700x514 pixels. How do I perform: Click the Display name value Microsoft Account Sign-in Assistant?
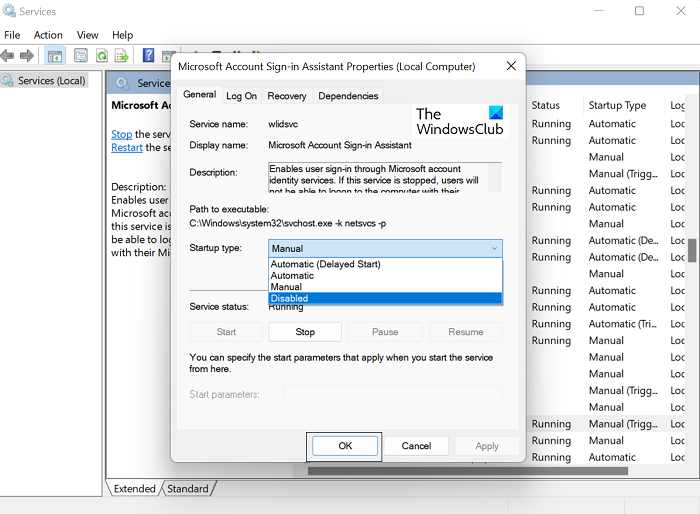(340, 145)
